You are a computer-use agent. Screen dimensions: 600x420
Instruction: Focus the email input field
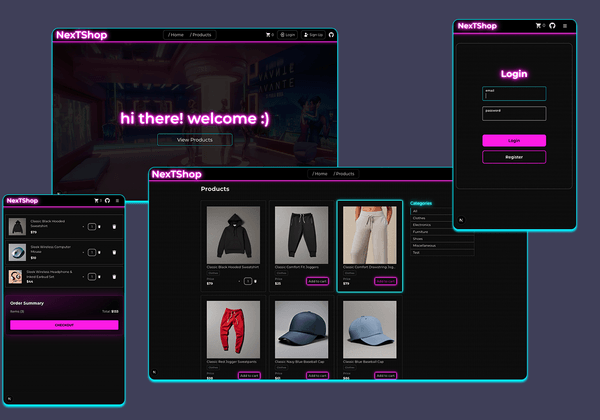[514, 94]
